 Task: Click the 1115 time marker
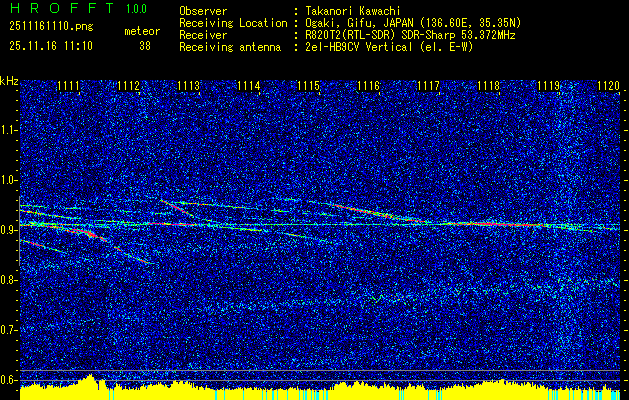(308, 85)
